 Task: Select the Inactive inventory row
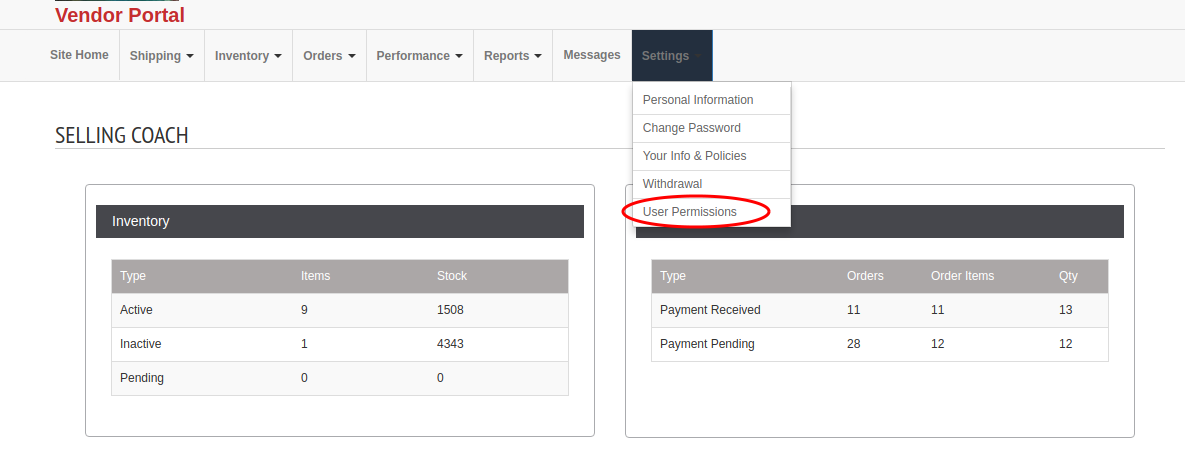(x=340, y=344)
